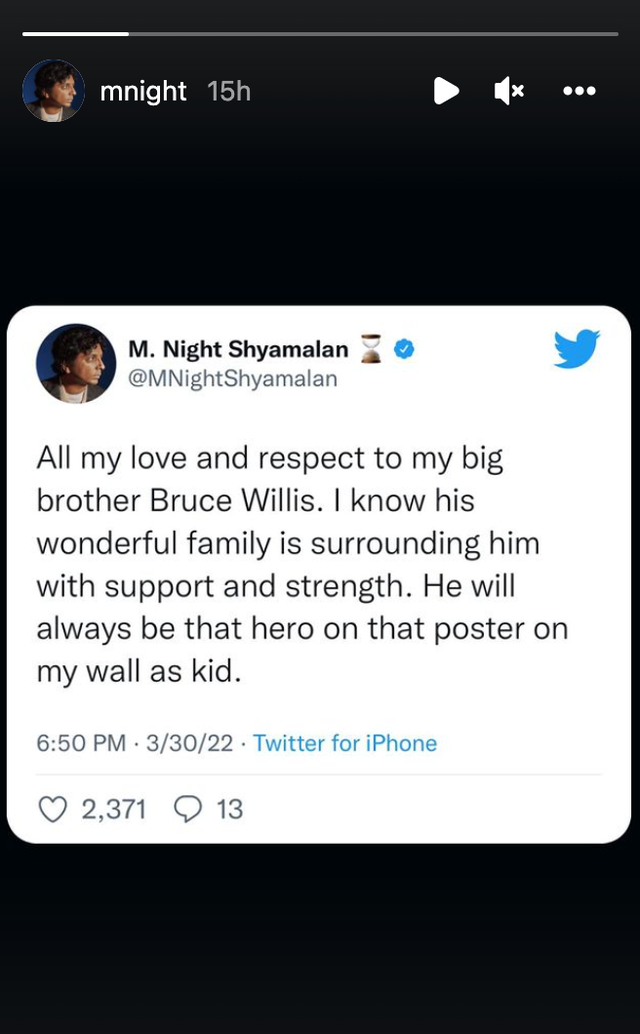The height and width of the screenshot is (1034, 640).
Task: Open the @MNightShyamalan handle
Action: (x=233, y=379)
